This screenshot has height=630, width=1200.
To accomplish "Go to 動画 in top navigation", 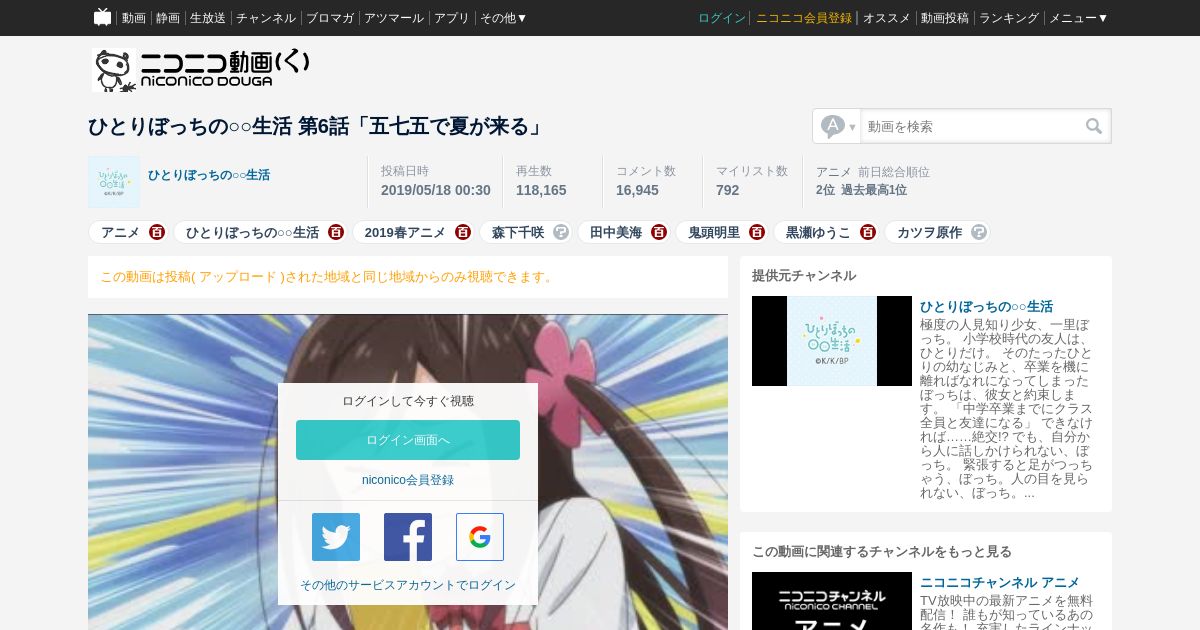I will click(134, 18).
